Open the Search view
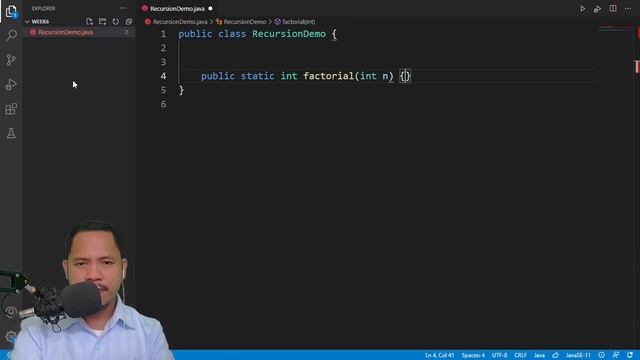The width and height of the screenshot is (640, 360). [11, 36]
